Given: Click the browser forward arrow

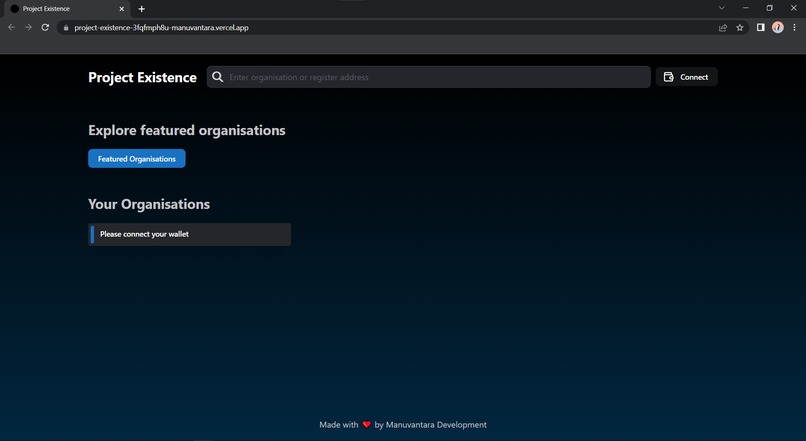Looking at the screenshot, I should (28, 27).
